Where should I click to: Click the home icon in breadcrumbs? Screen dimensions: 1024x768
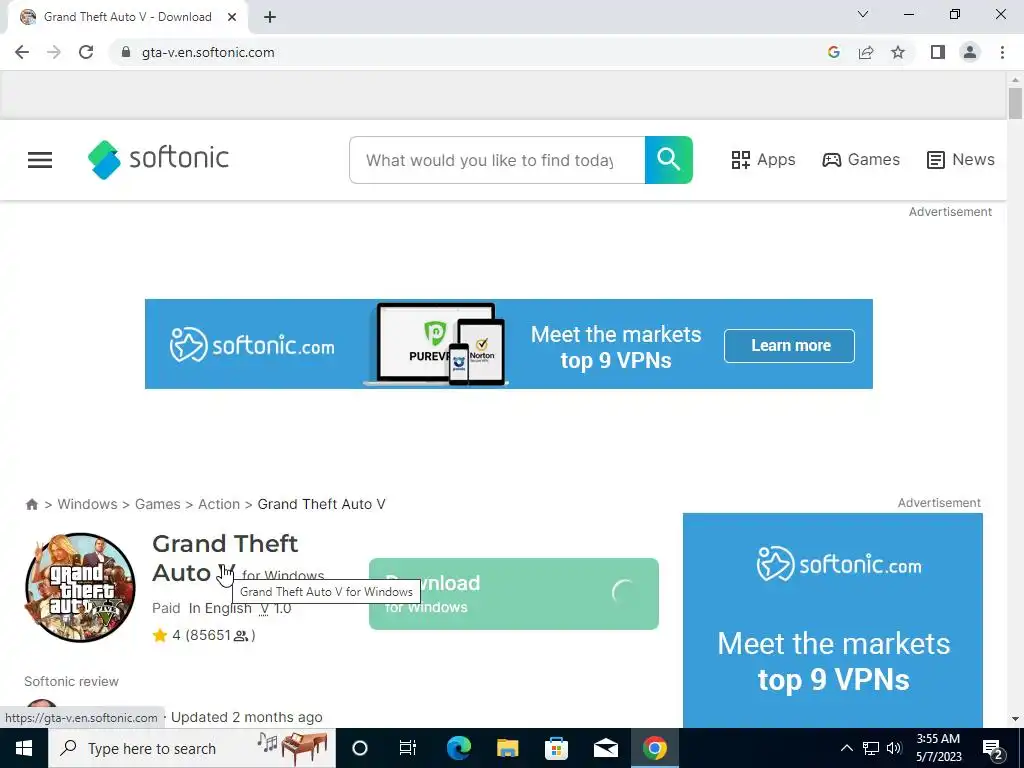coord(31,504)
